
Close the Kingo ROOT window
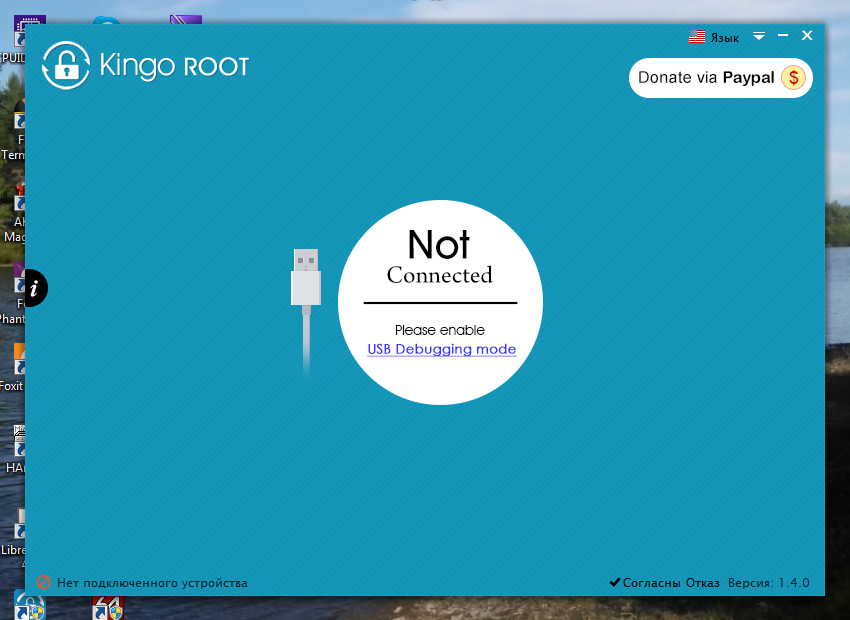[x=807, y=36]
